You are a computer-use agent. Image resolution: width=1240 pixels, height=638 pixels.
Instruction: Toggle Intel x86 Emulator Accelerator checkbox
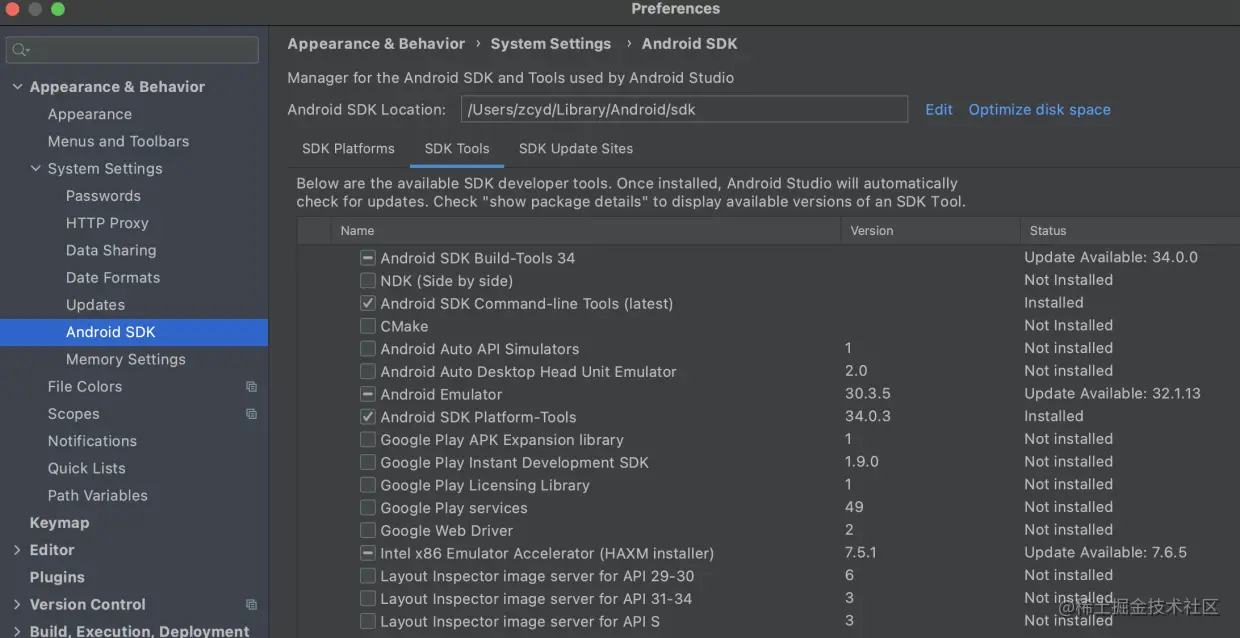pos(368,553)
